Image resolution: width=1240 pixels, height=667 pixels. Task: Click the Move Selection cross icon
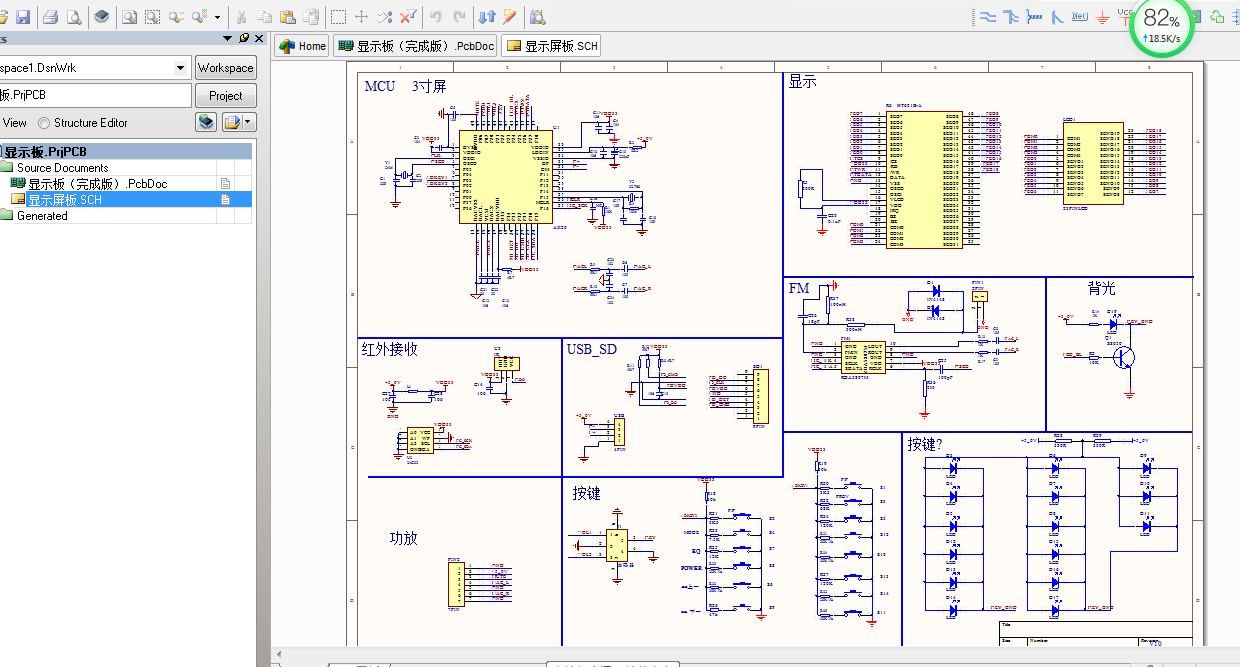click(361, 16)
